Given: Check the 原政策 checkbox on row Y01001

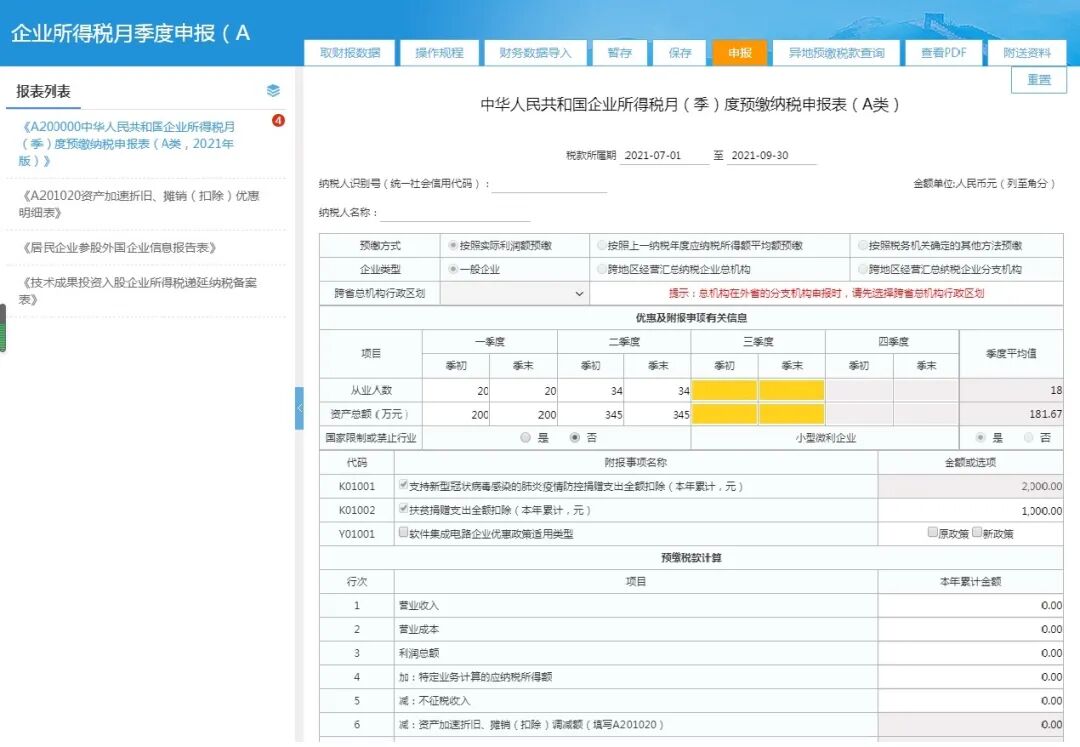Looking at the screenshot, I should 932,533.
